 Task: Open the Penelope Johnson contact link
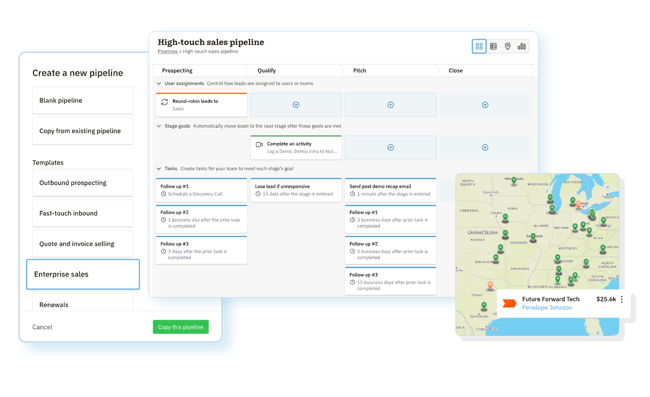547,307
